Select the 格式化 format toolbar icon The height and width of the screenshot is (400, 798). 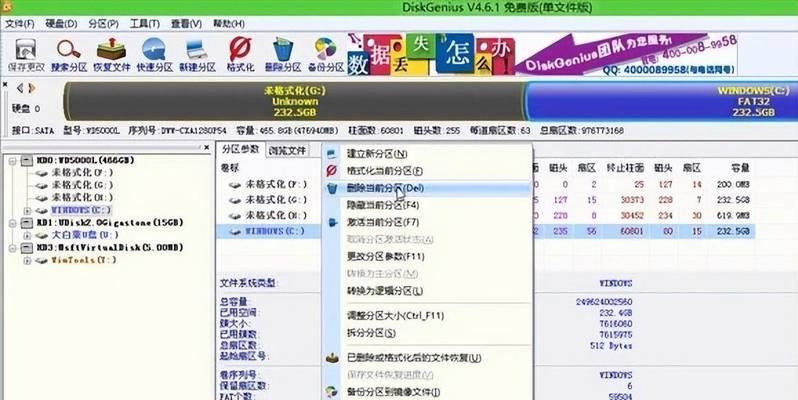(x=240, y=54)
